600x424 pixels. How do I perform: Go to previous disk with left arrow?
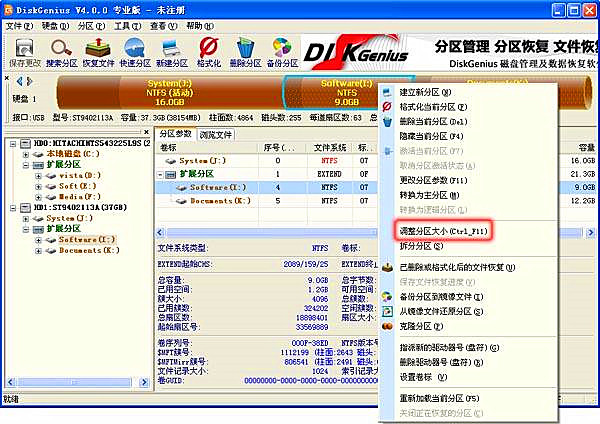tap(20, 81)
